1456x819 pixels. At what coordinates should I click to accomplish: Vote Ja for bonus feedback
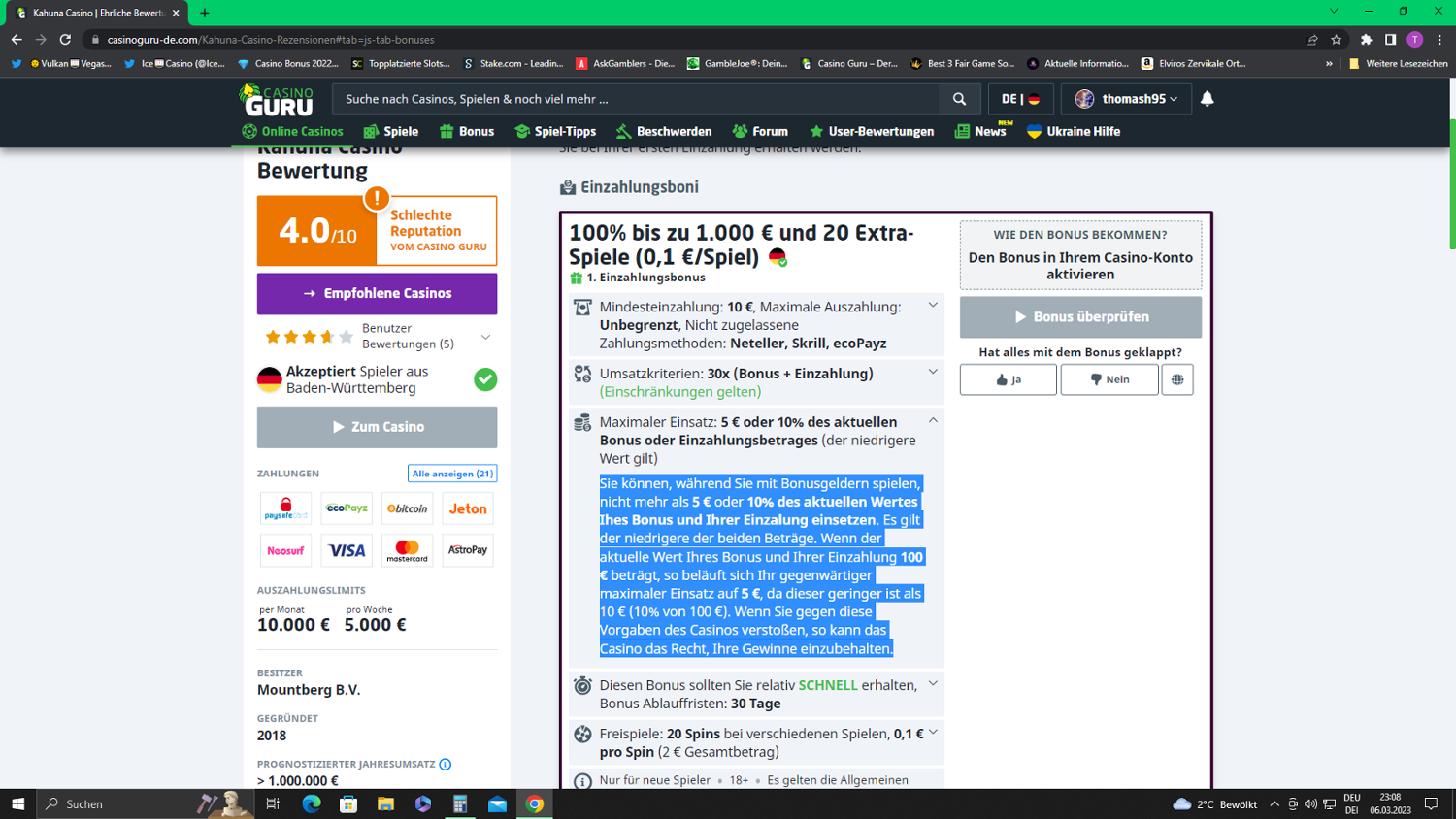click(1008, 379)
